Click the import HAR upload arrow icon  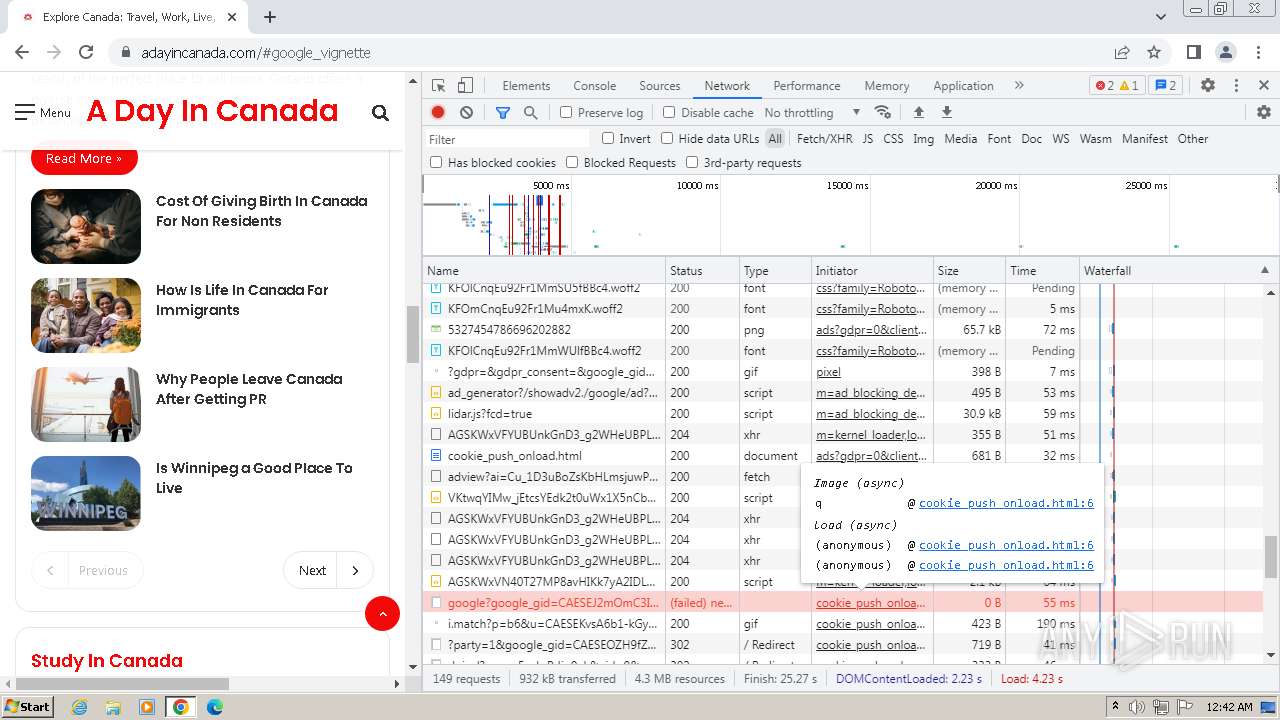click(919, 112)
